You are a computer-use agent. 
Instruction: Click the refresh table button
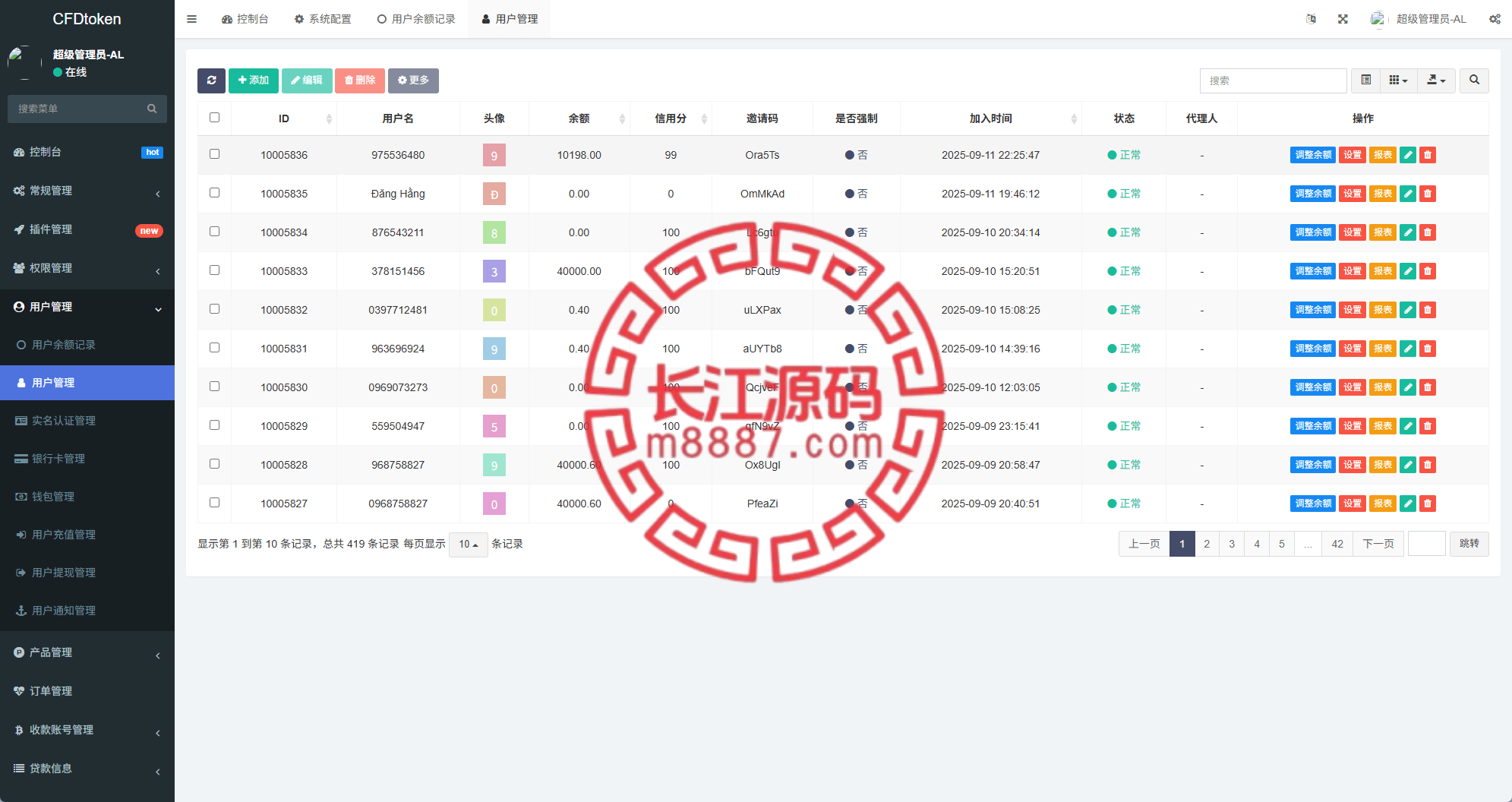pos(211,81)
